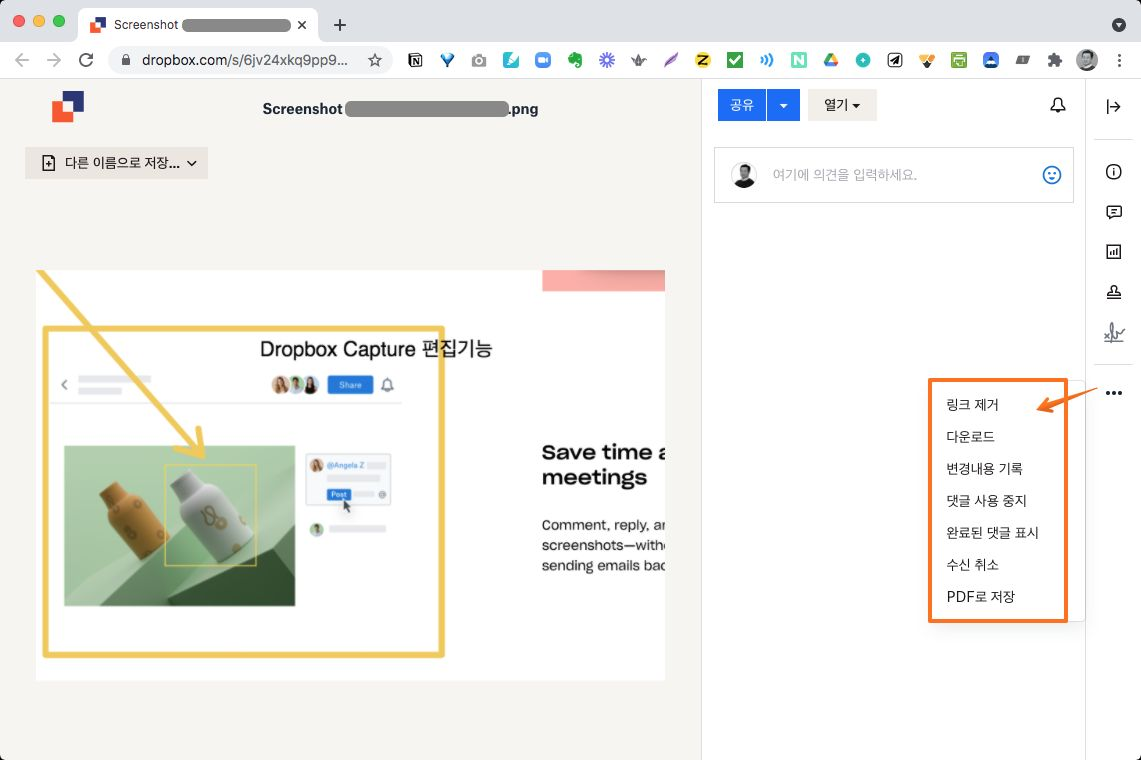Open the blue 공유 share button
This screenshot has width=1141, height=760.
[x=742, y=105]
